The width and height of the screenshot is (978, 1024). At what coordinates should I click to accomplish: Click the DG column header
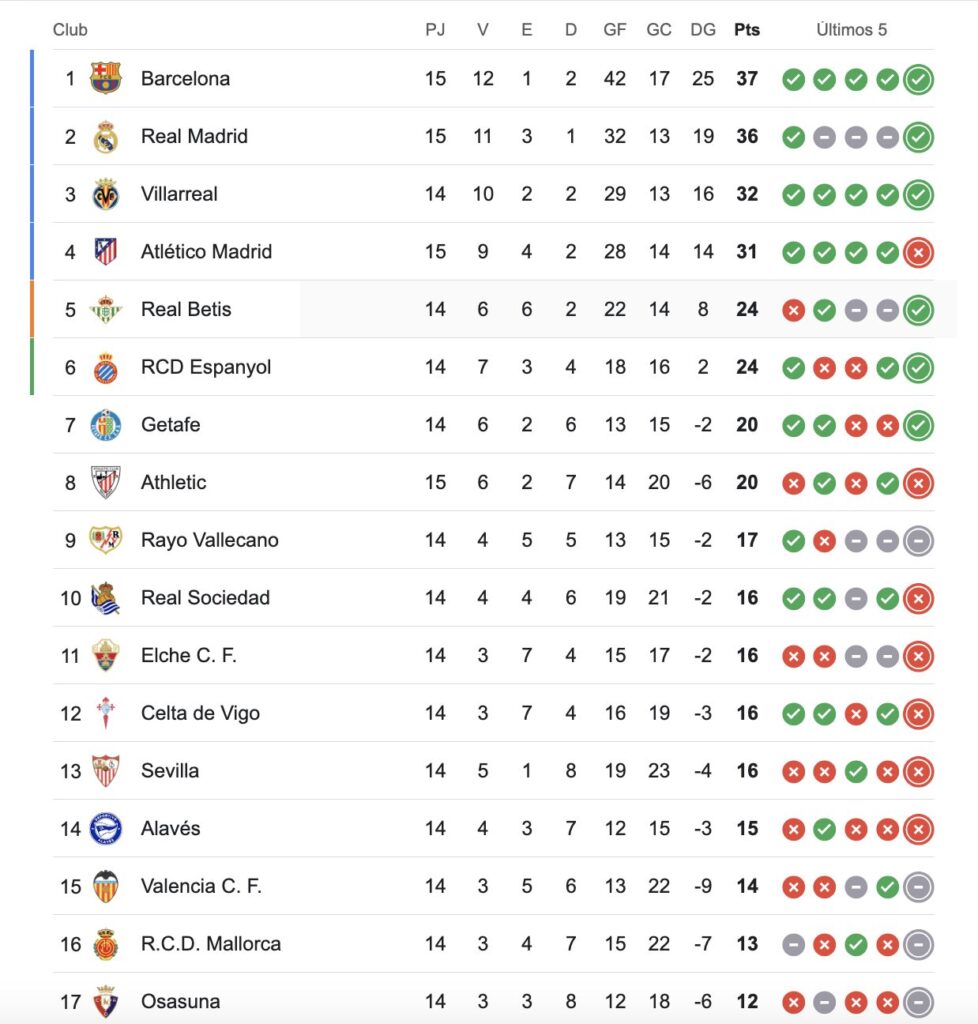pyautogui.click(x=703, y=30)
